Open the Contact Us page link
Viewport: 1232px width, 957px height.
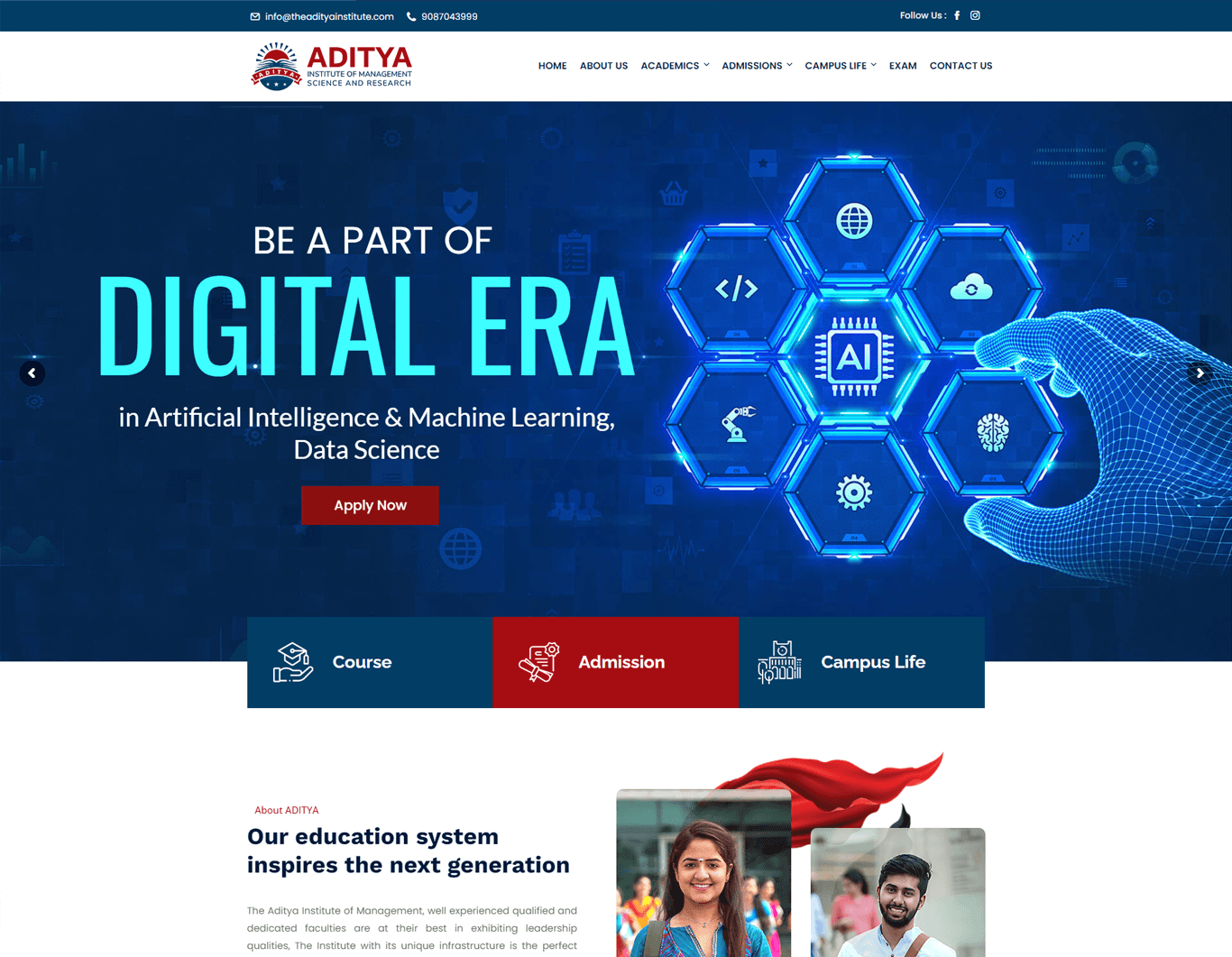click(961, 66)
